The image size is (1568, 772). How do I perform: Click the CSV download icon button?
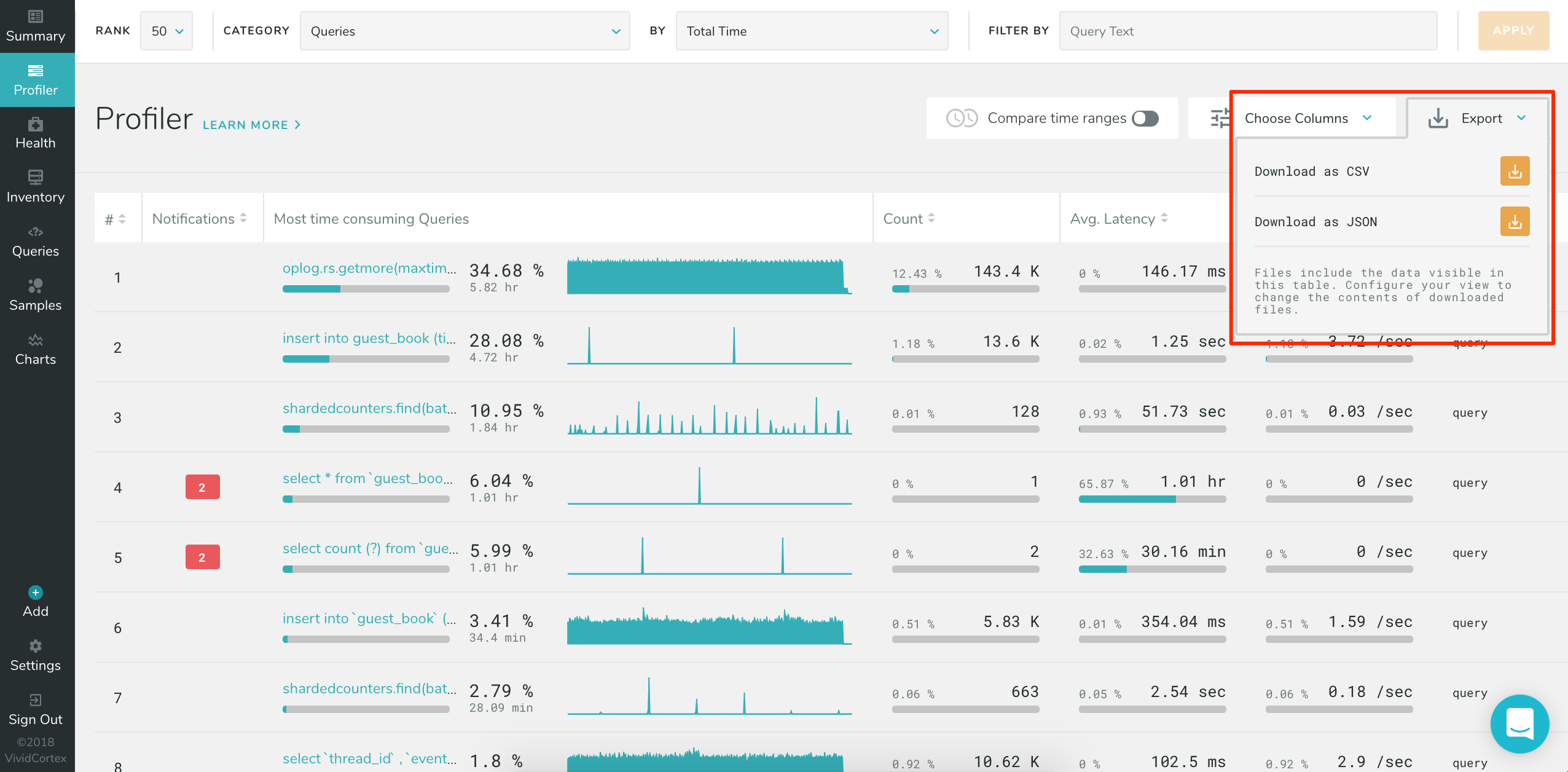(1515, 171)
